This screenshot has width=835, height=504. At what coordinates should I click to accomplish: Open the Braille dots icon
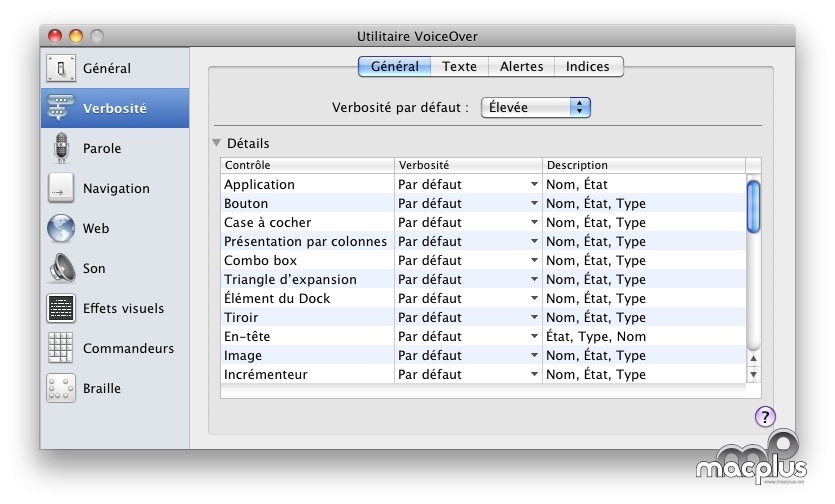pyautogui.click(x=61, y=388)
